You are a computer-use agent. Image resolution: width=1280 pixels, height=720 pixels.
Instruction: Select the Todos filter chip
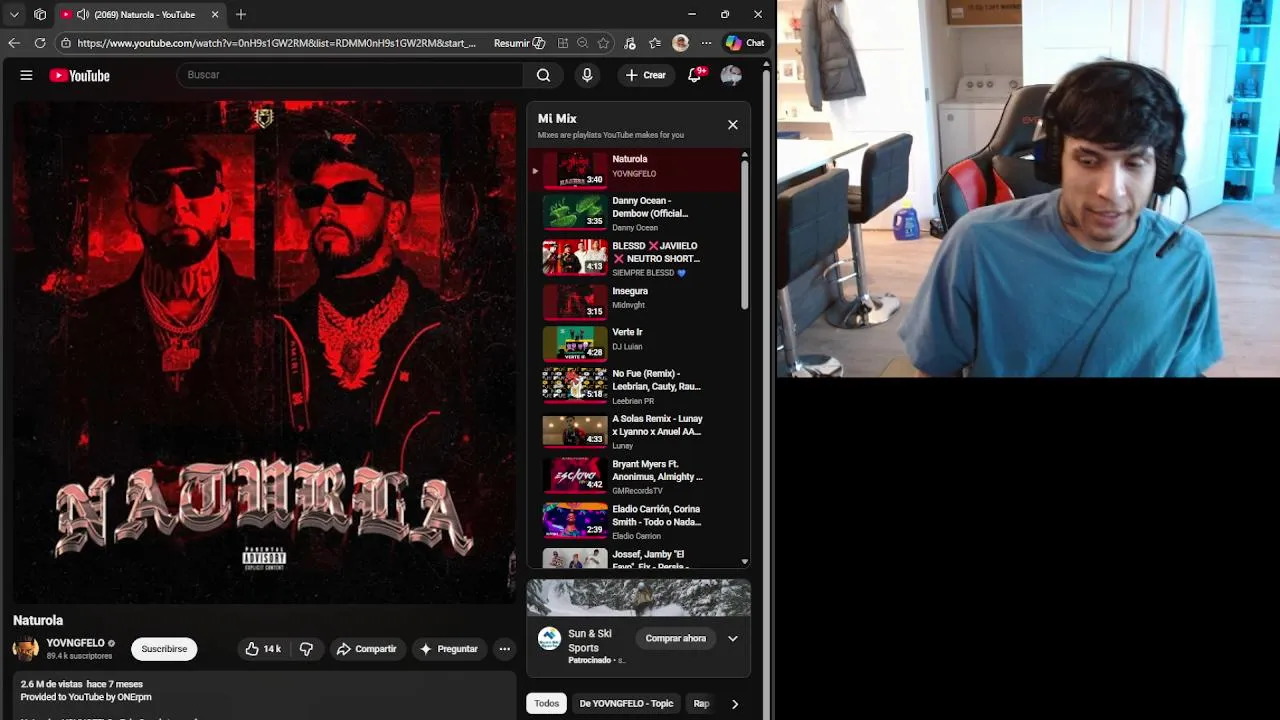(547, 703)
